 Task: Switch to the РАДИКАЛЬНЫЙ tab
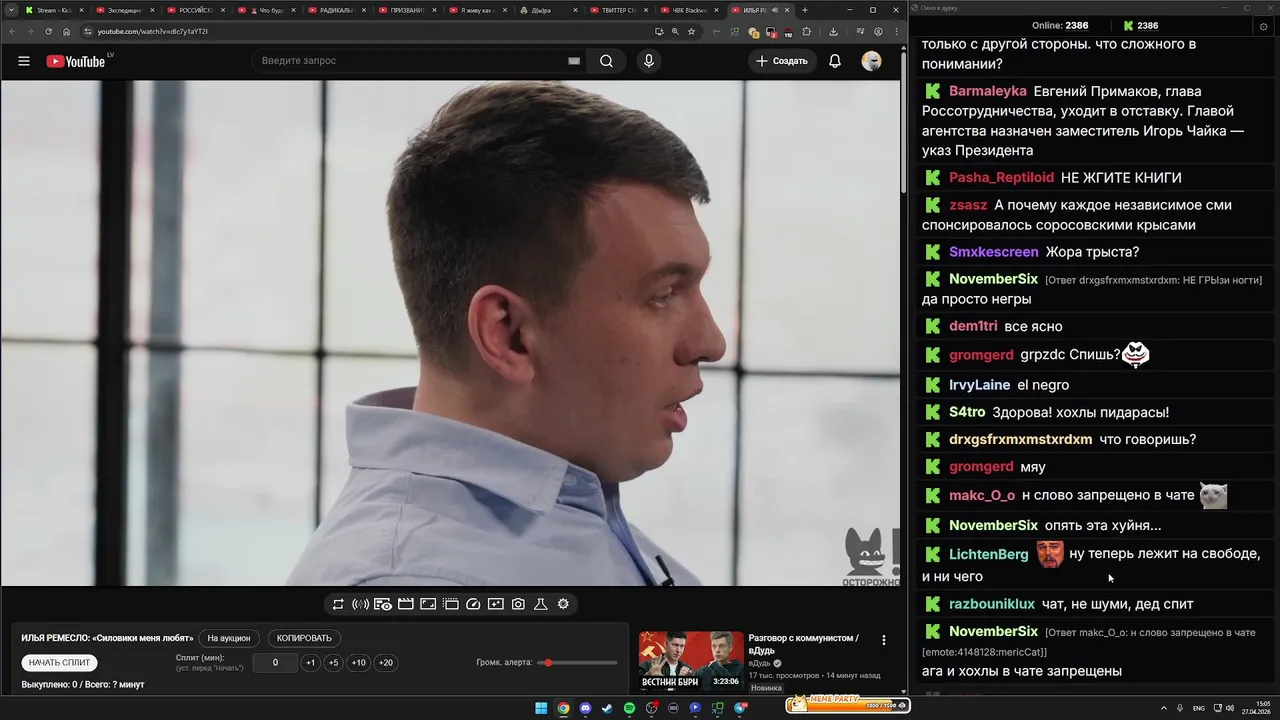(x=337, y=10)
